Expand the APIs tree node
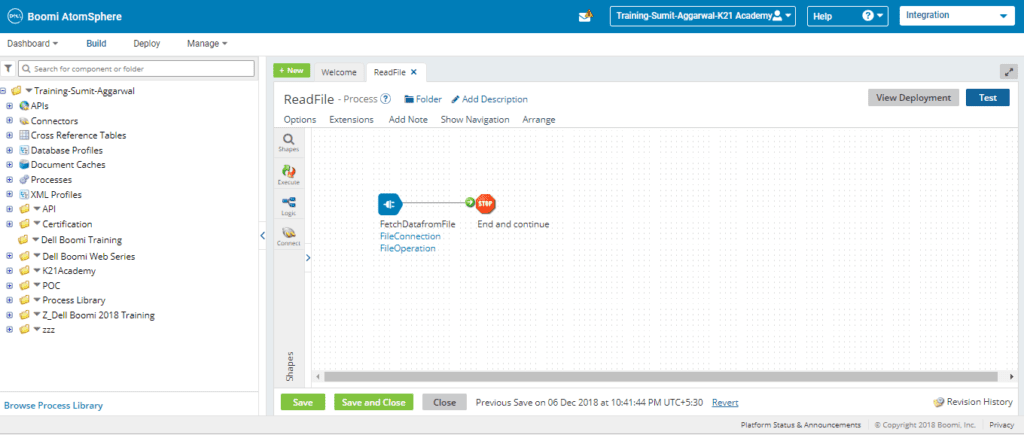 pyautogui.click(x=9, y=106)
